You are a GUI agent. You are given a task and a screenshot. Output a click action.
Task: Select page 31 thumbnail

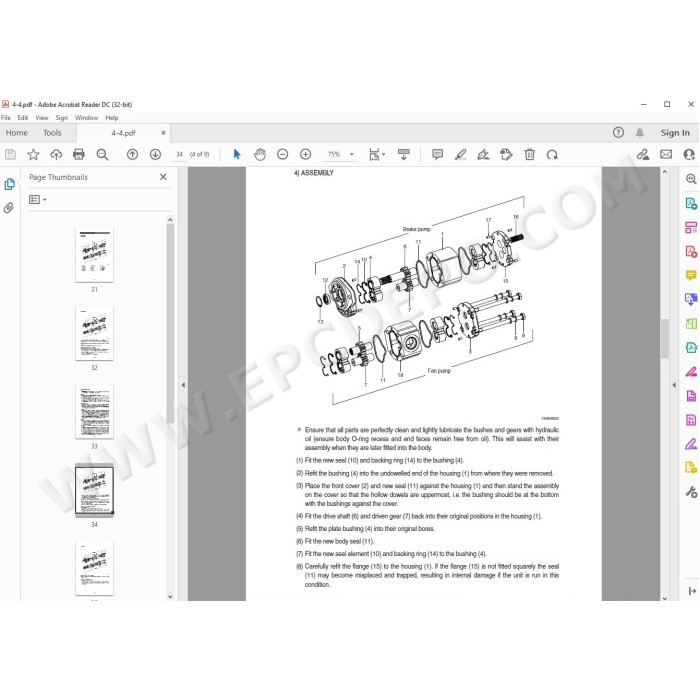[94, 255]
